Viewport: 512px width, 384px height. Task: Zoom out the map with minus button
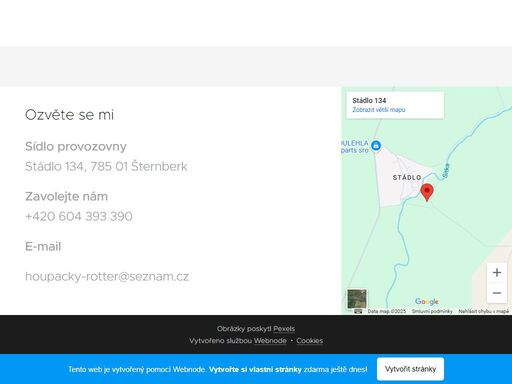(x=497, y=293)
